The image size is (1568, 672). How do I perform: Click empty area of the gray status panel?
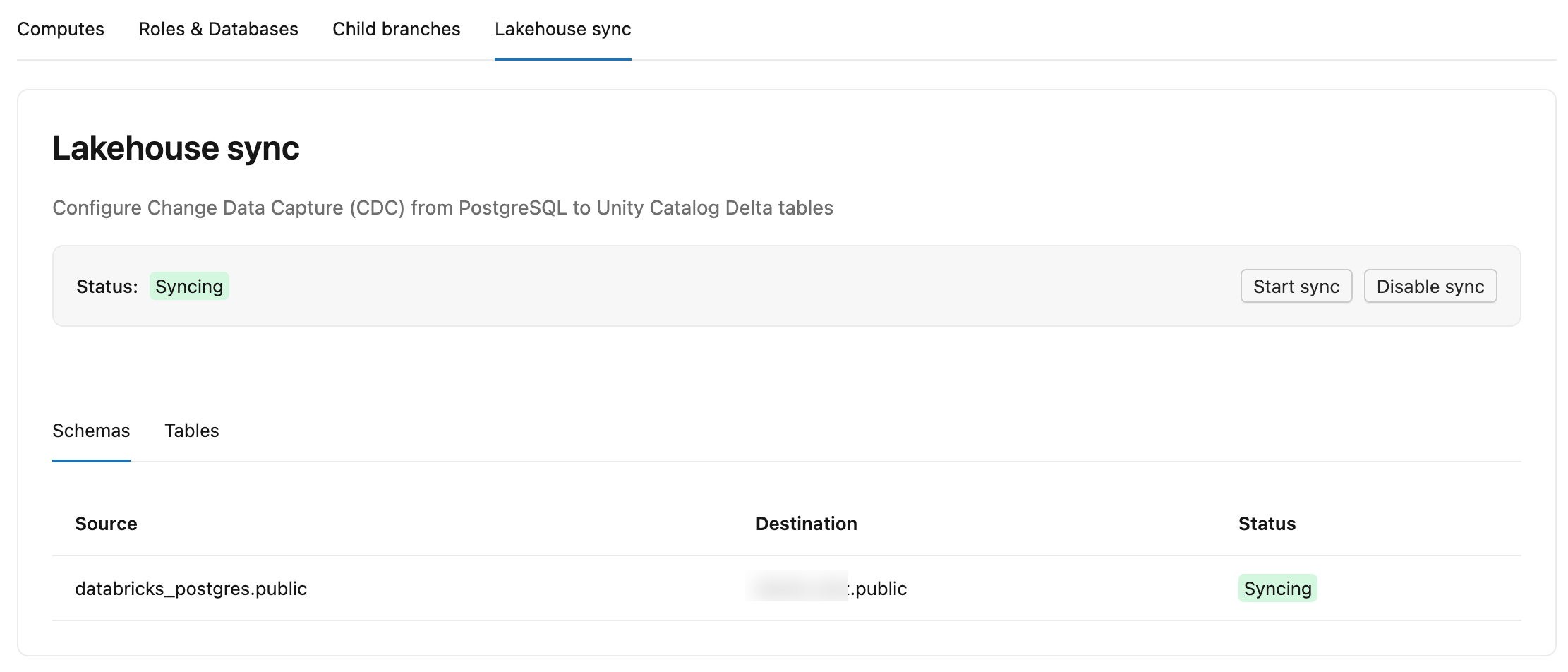point(706,287)
